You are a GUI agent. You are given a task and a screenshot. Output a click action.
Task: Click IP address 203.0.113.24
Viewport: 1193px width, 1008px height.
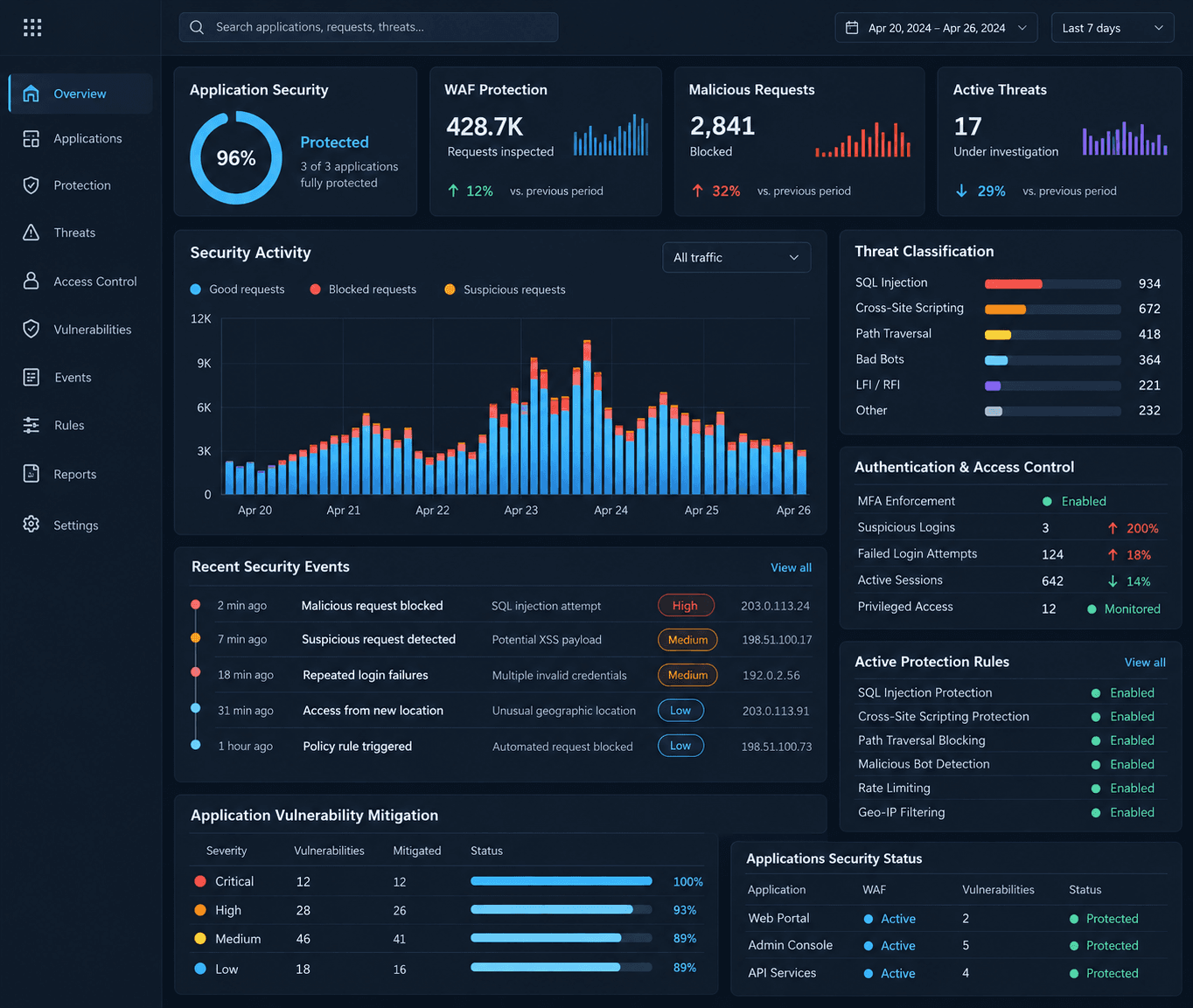click(x=775, y=606)
